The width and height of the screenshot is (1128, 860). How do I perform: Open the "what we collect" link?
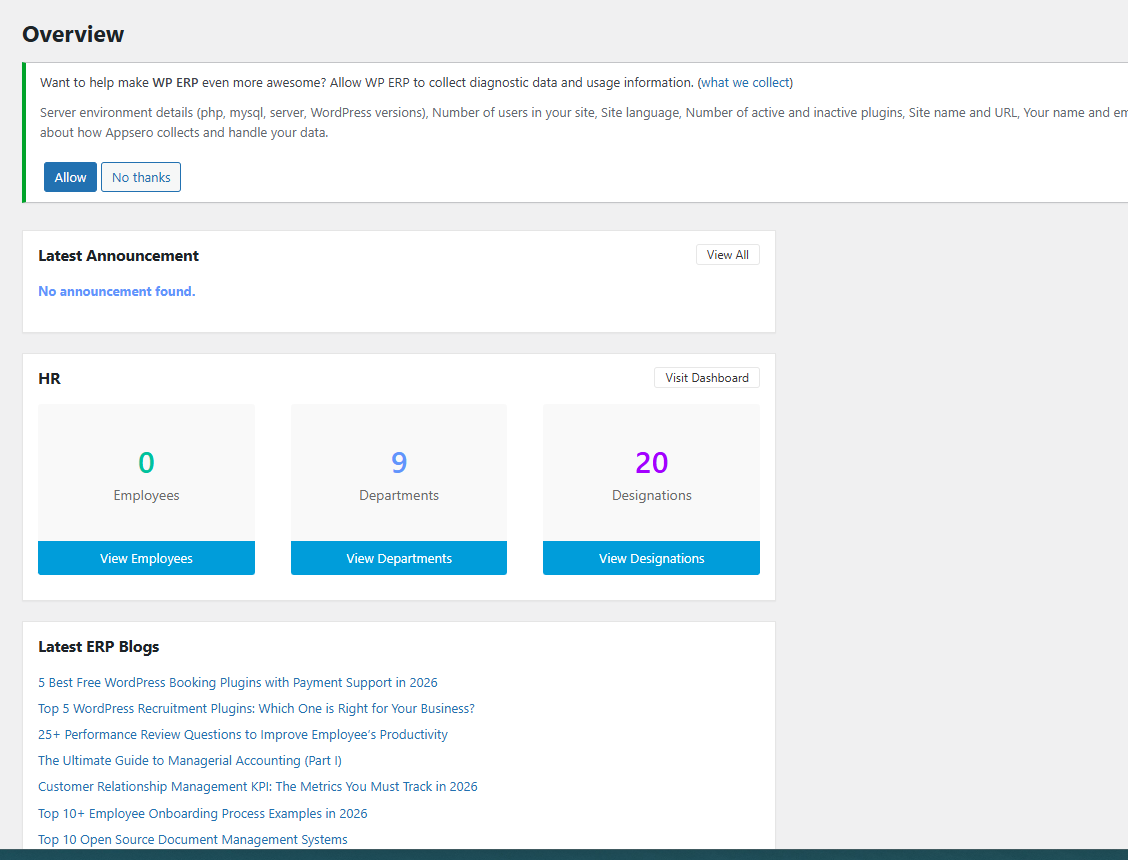tap(745, 82)
